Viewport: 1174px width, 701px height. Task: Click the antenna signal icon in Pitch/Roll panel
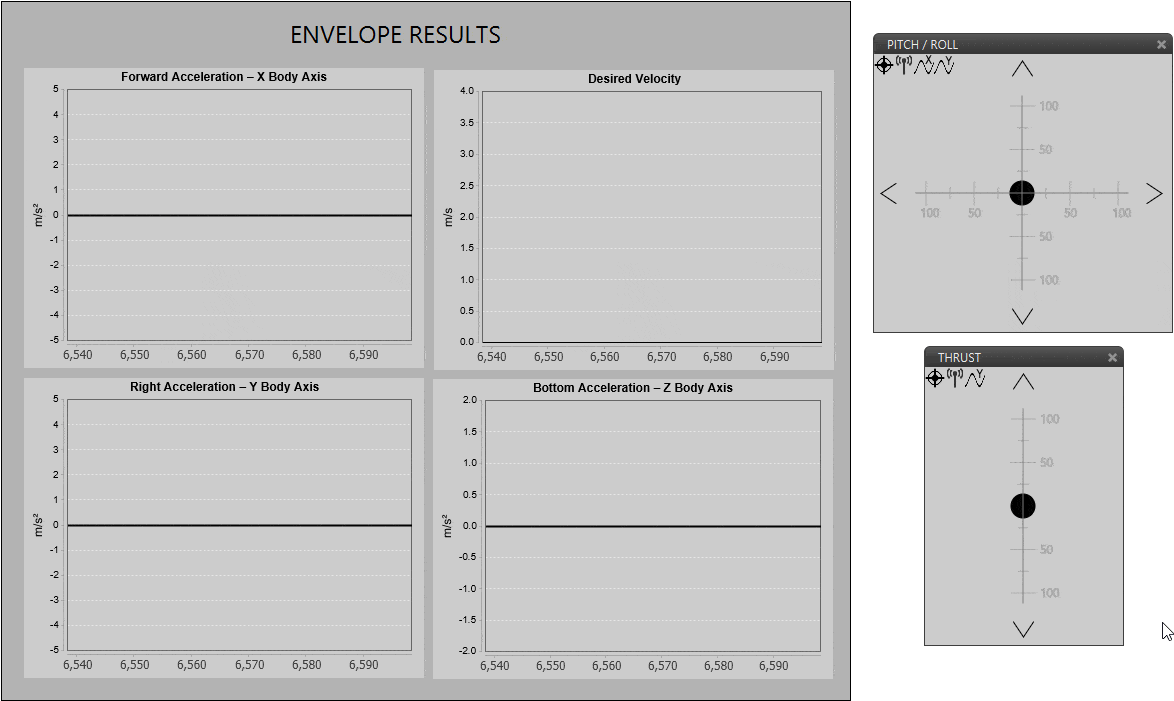tap(904, 65)
